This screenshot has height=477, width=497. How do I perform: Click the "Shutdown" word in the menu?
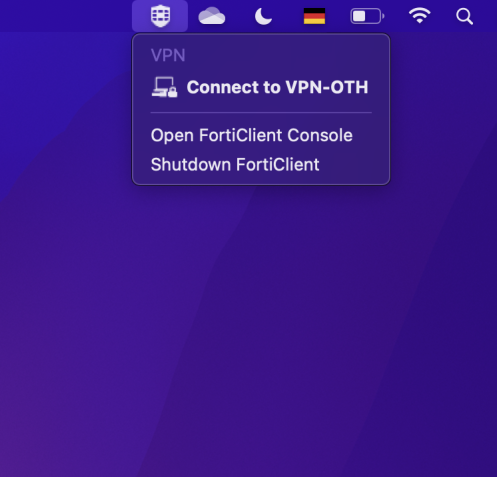click(191, 164)
